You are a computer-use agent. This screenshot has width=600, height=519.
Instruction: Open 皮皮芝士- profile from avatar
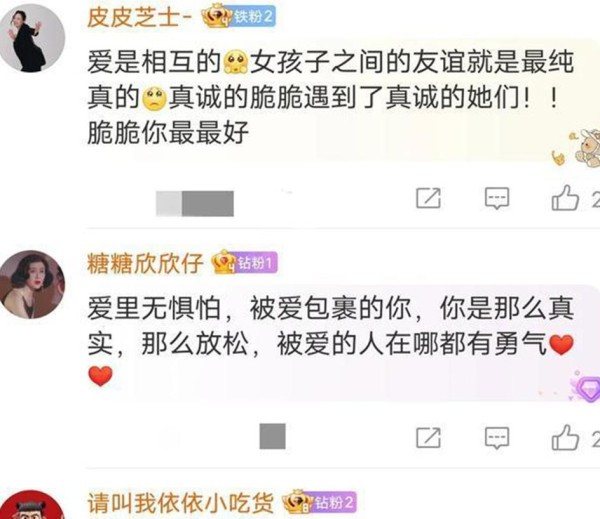(32, 38)
